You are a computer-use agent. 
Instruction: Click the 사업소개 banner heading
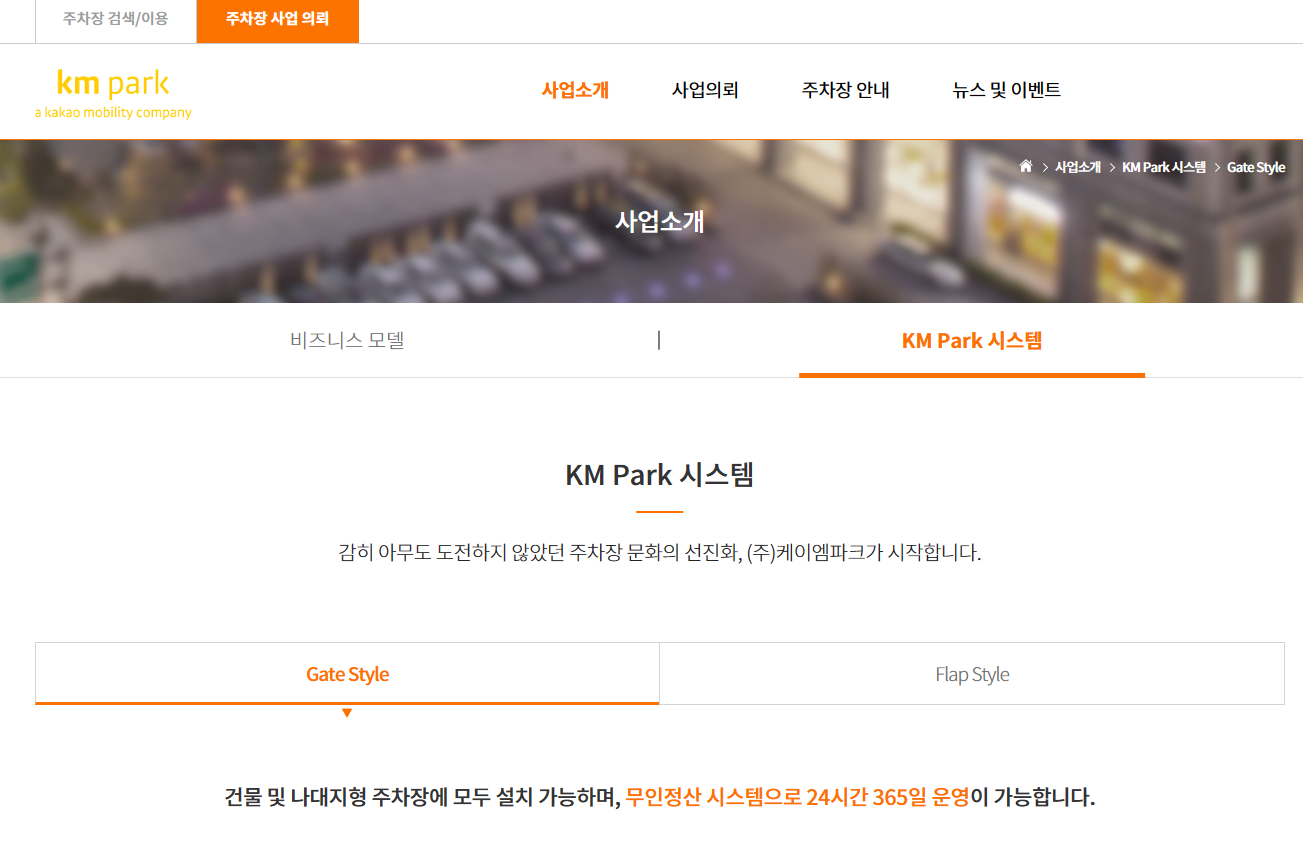pyautogui.click(x=659, y=222)
